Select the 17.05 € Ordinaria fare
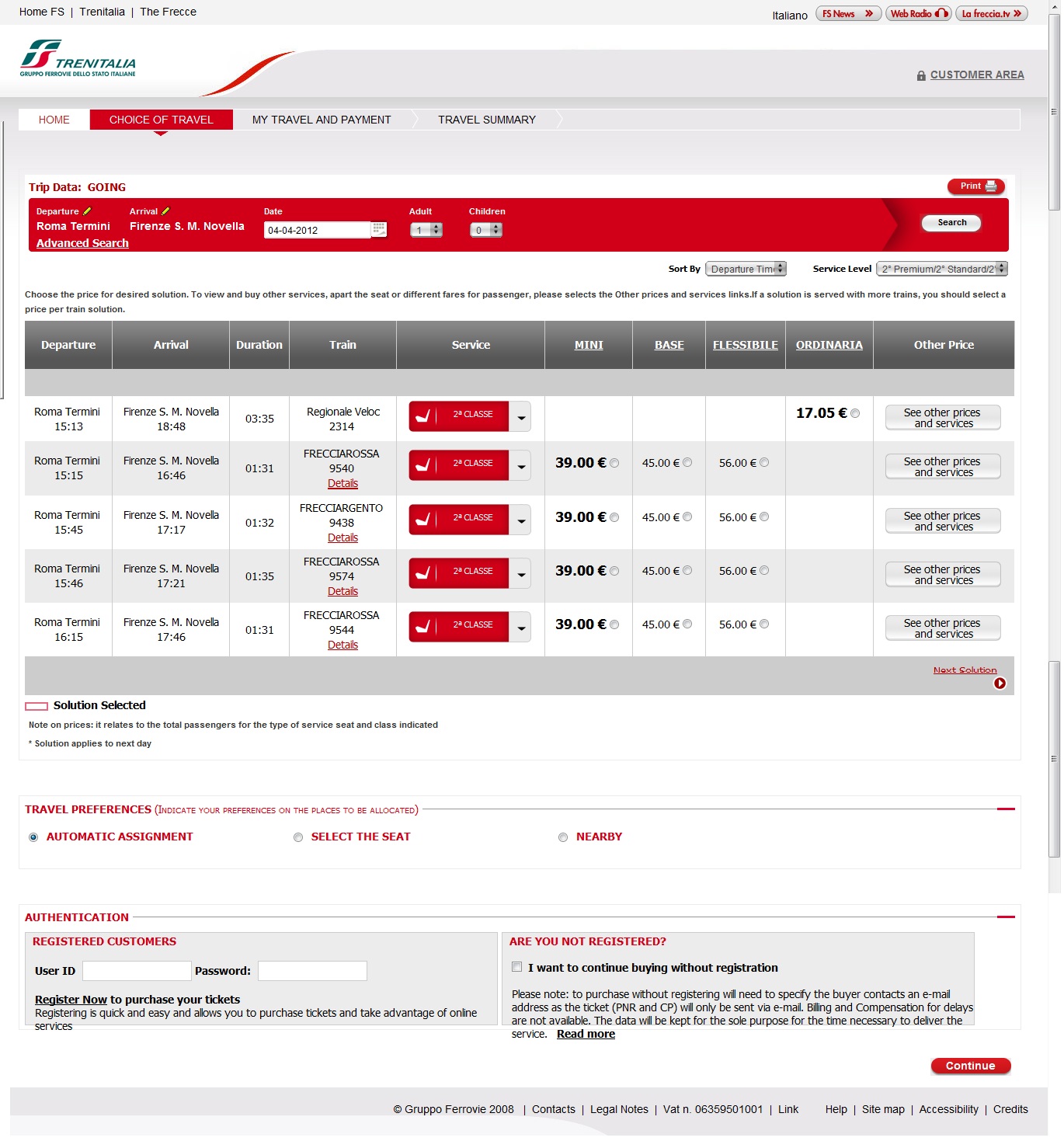 [855, 414]
